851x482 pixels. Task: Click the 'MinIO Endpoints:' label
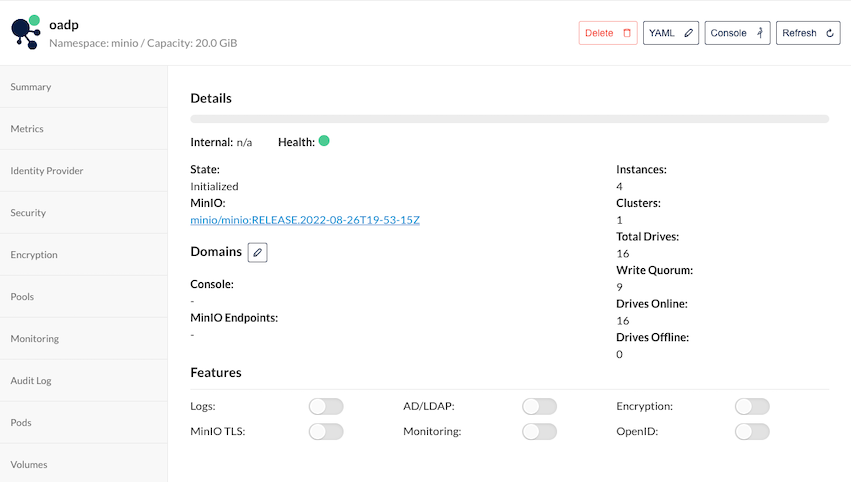coord(234,318)
